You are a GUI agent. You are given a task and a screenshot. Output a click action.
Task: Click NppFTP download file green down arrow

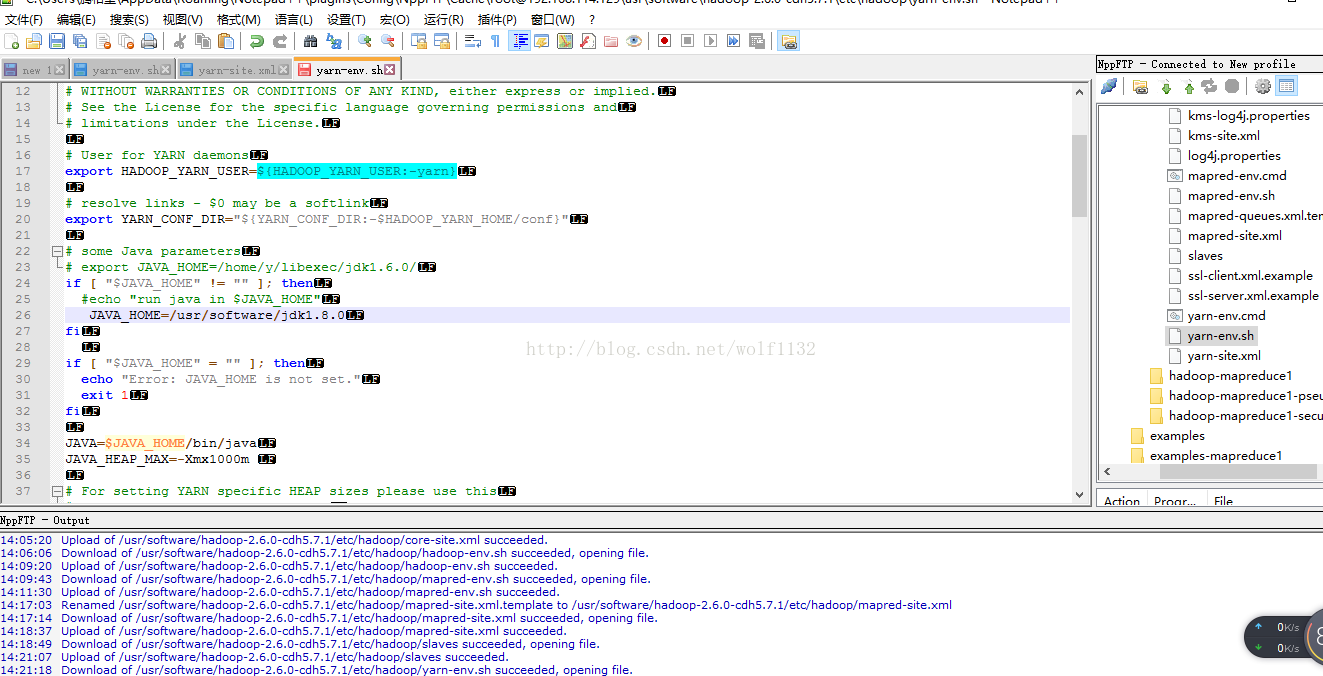click(x=1165, y=87)
